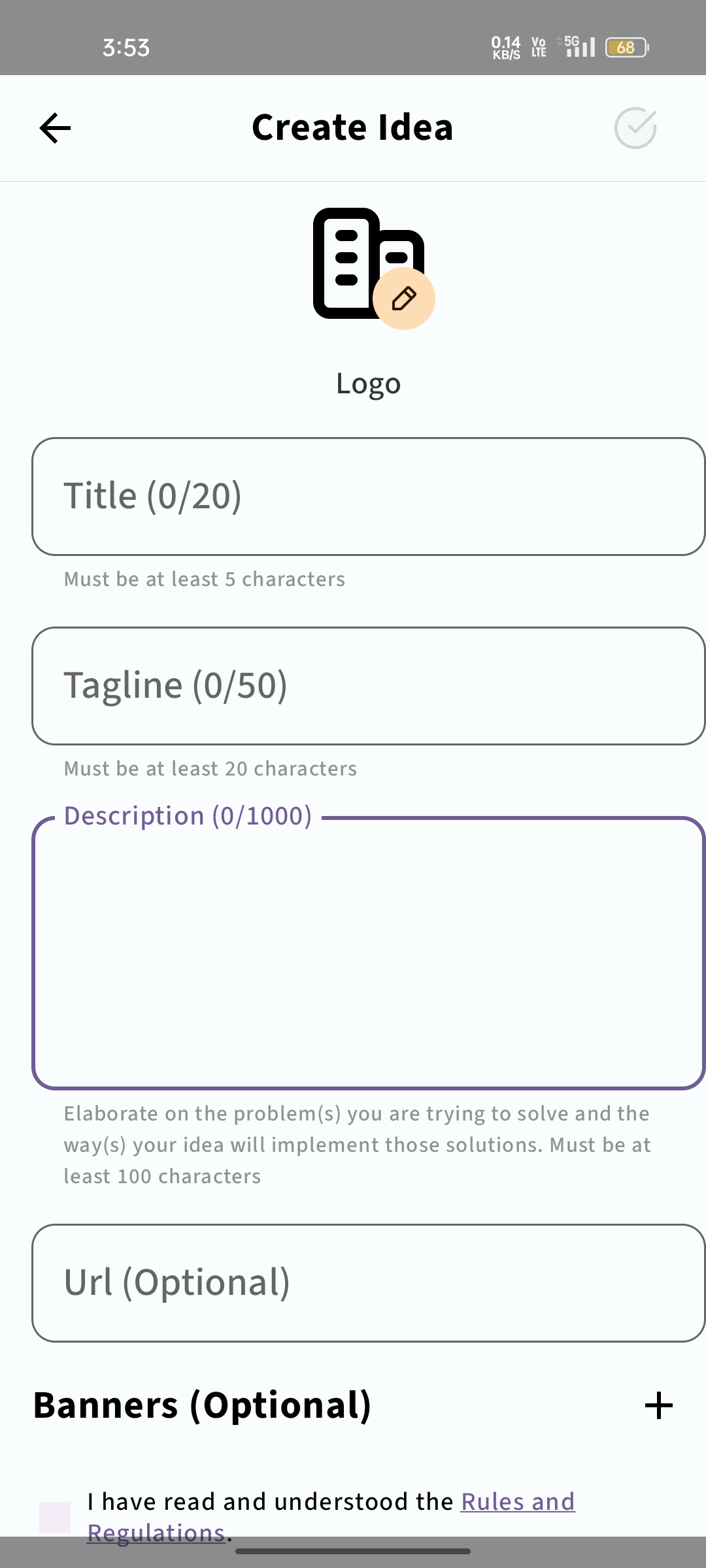Image resolution: width=706 pixels, height=1568 pixels.
Task: Tap the Logo label text
Action: [368, 384]
